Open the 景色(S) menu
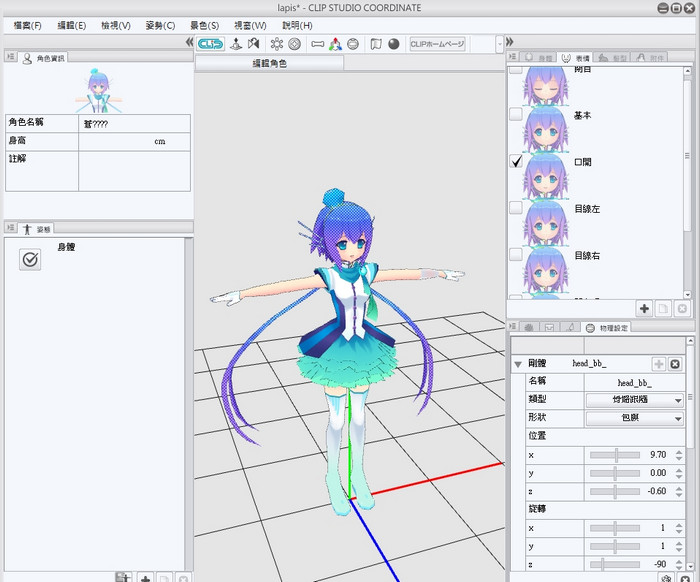 tap(204, 25)
